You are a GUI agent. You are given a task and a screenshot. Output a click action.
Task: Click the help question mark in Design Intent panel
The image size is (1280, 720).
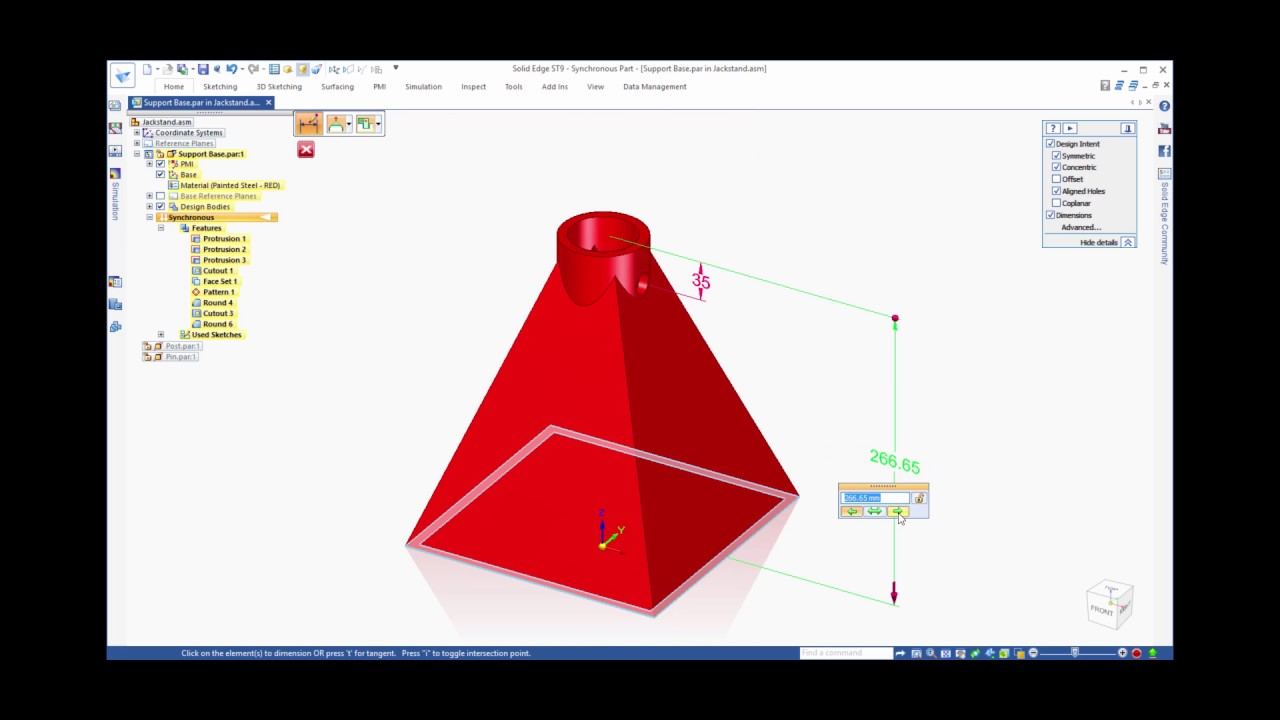(x=1053, y=128)
